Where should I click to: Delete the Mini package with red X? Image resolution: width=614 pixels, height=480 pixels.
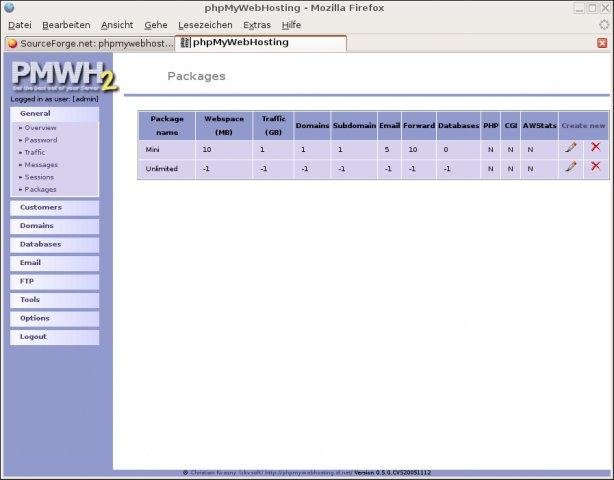(595, 147)
